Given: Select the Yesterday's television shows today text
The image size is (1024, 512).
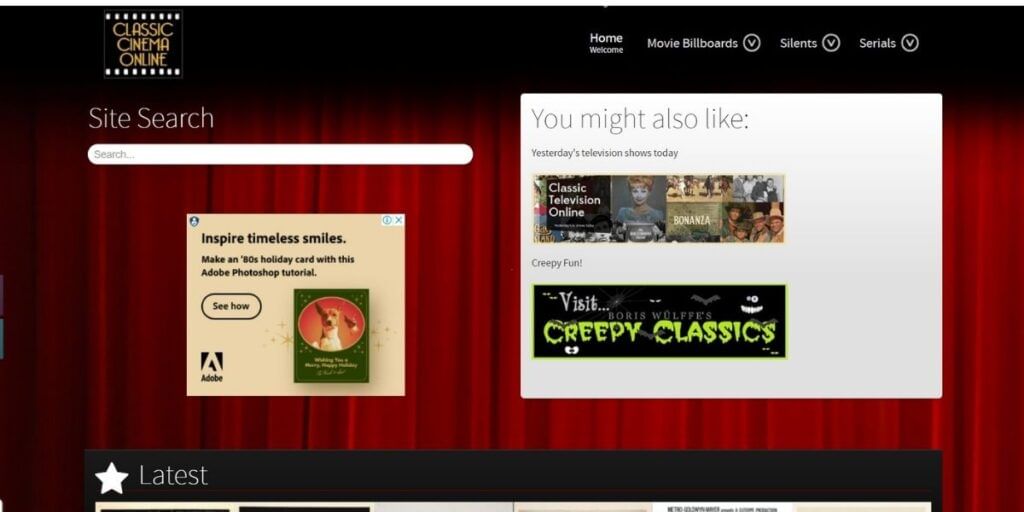Looking at the screenshot, I should pos(605,153).
